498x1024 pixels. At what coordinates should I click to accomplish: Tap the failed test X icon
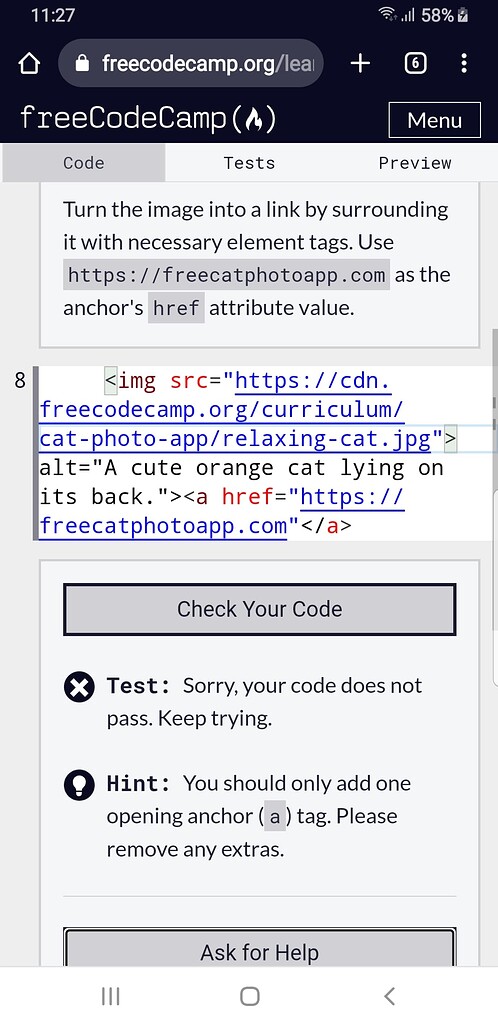80,688
